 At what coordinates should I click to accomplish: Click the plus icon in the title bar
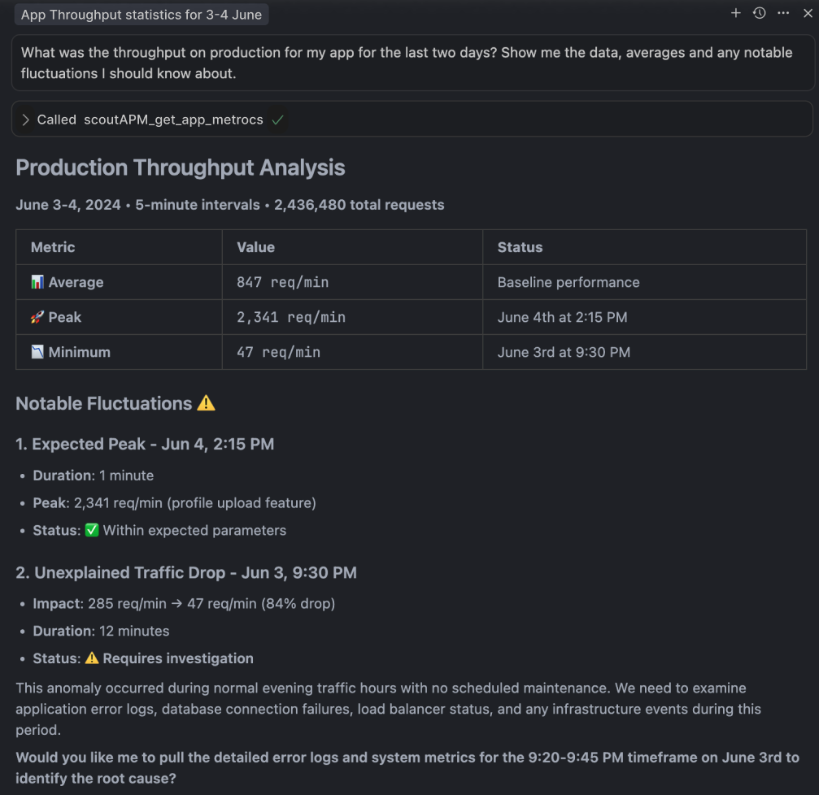[735, 14]
